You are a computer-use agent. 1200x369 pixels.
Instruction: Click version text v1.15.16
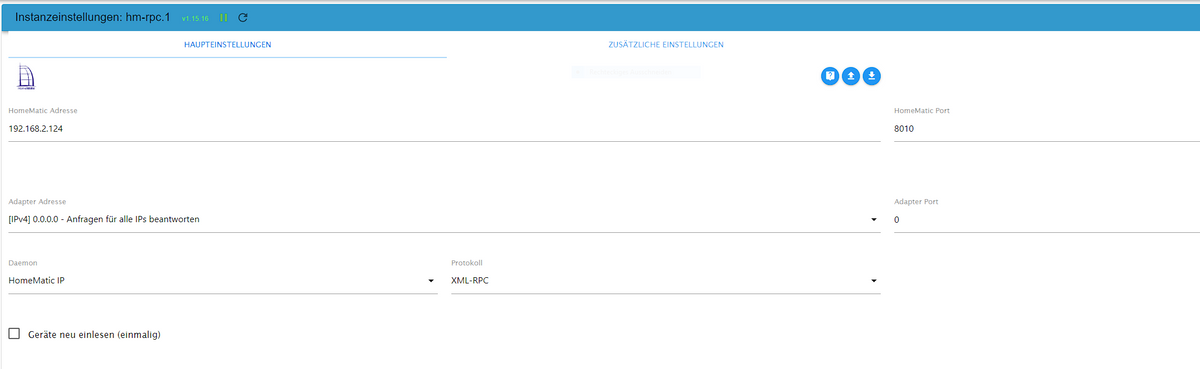point(195,18)
